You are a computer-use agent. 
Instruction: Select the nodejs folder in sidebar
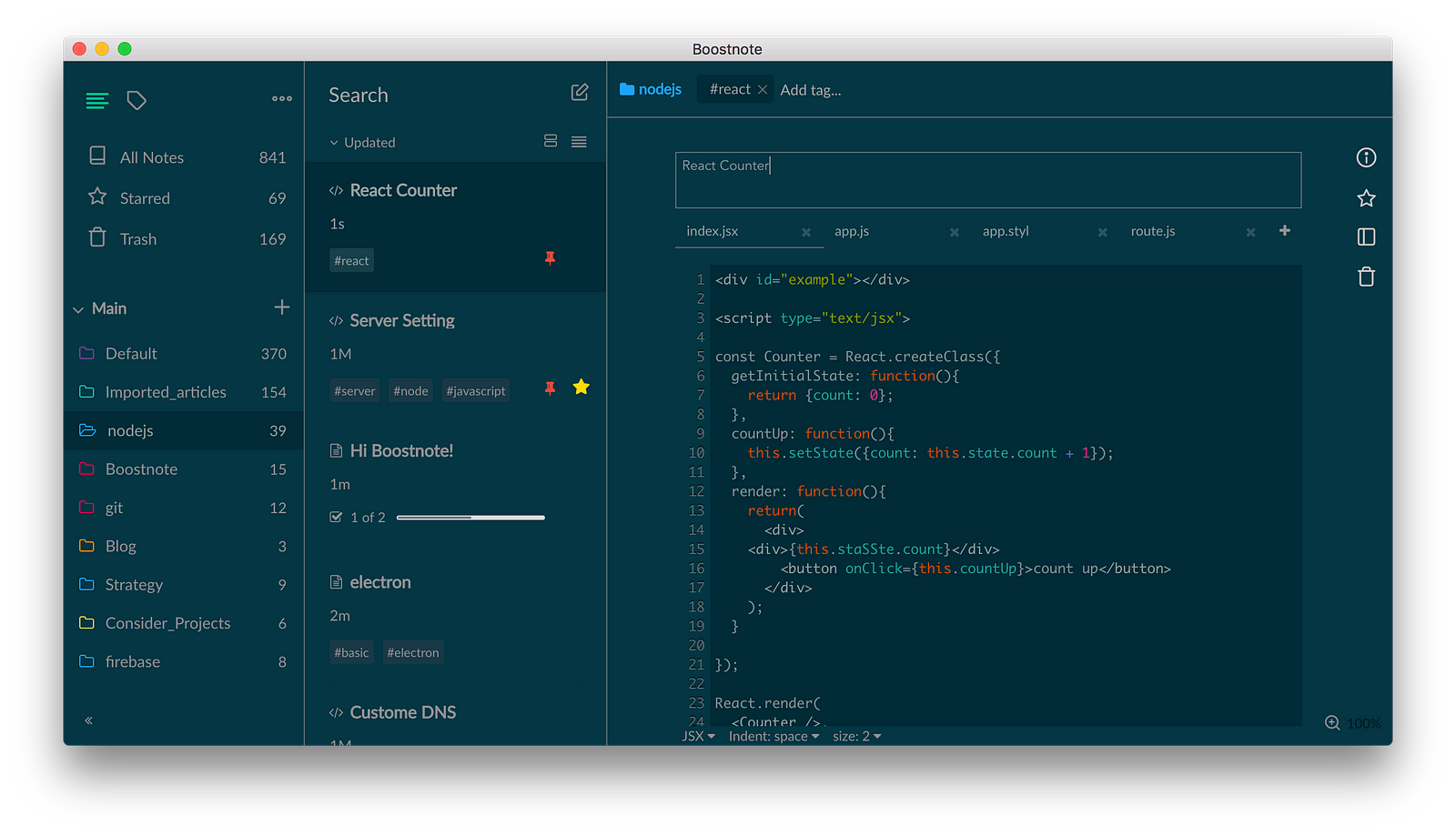[x=183, y=430]
